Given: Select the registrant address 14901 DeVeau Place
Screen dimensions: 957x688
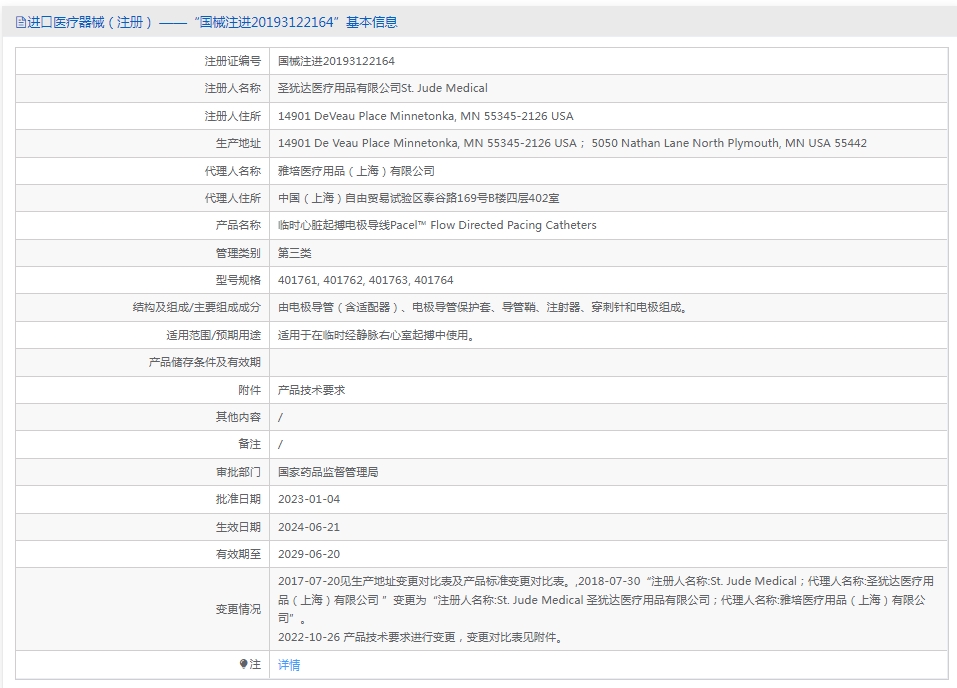Looking at the screenshot, I should click(425, 116).
